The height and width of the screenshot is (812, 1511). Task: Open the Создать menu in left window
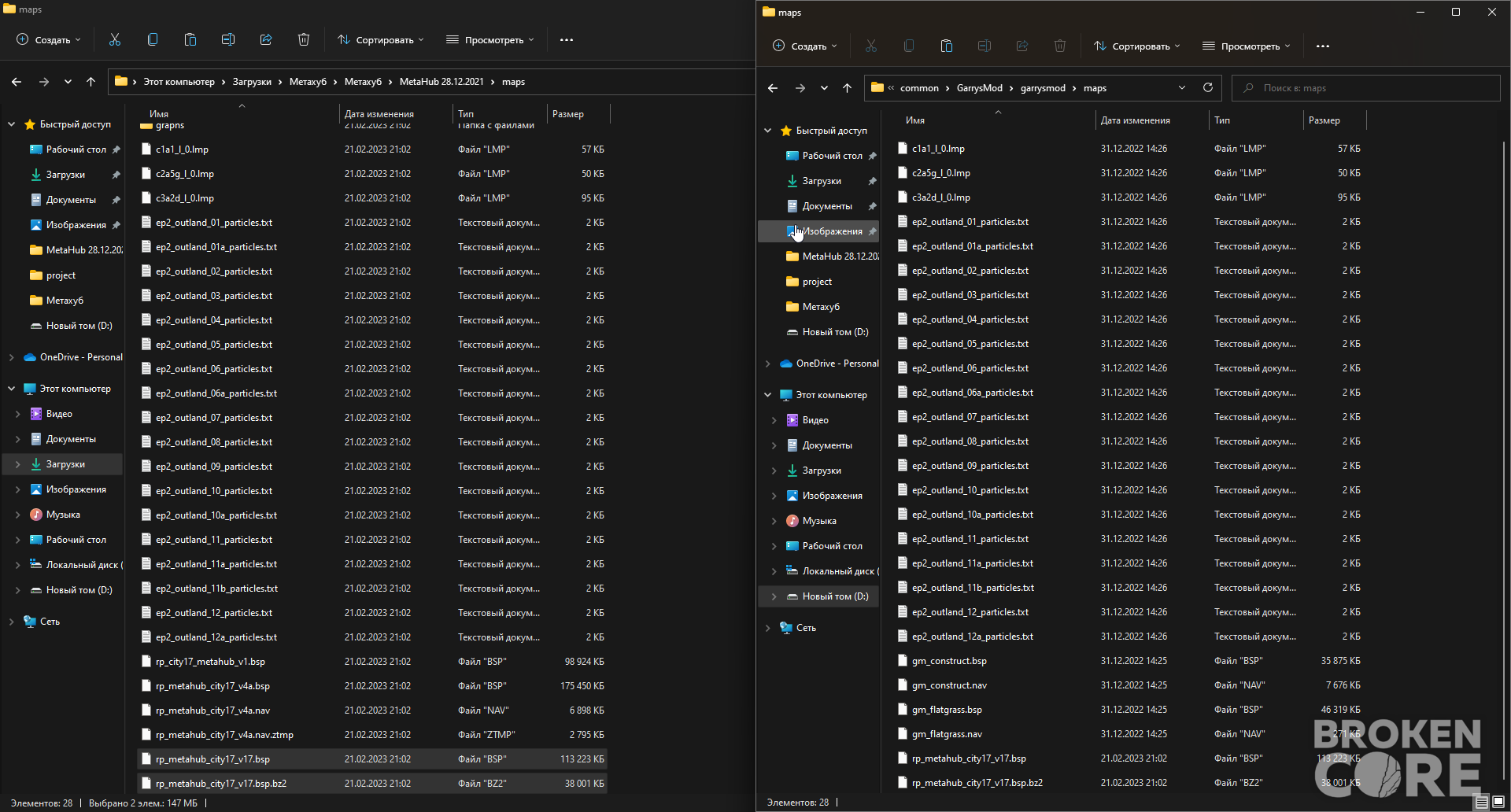pyautogui.click(x=49, y=39)
